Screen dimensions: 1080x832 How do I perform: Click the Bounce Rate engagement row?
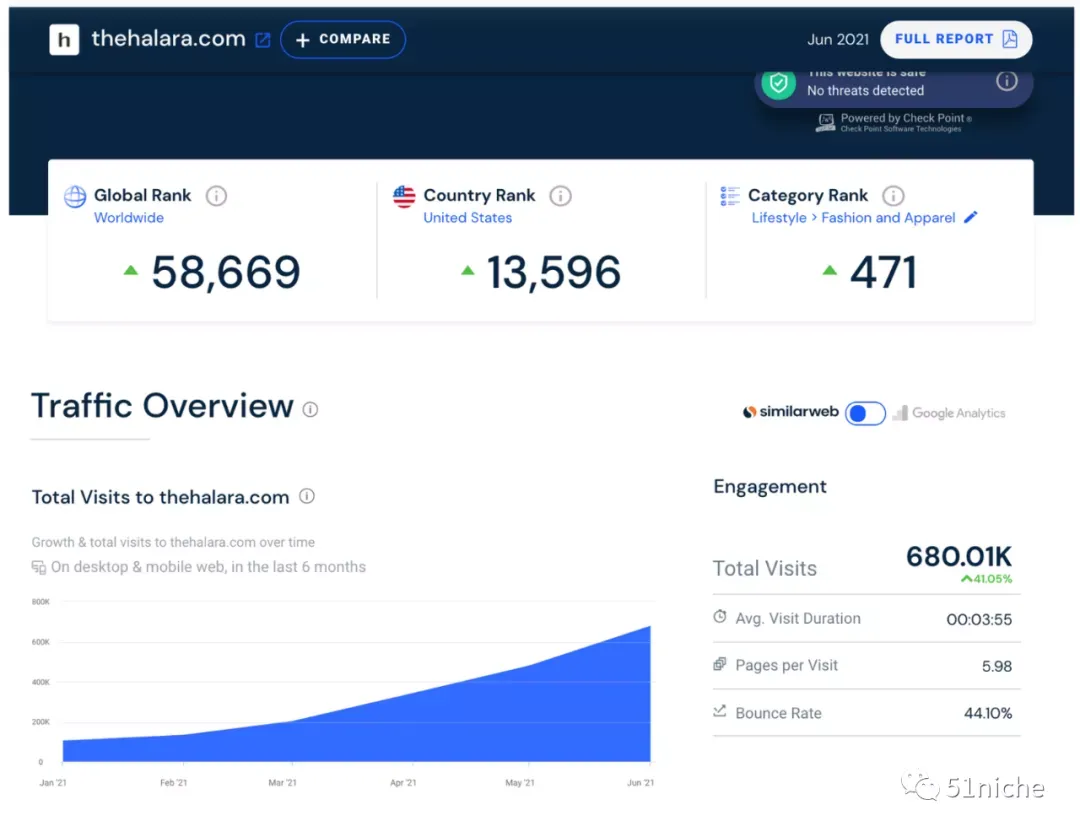[866, 713]
